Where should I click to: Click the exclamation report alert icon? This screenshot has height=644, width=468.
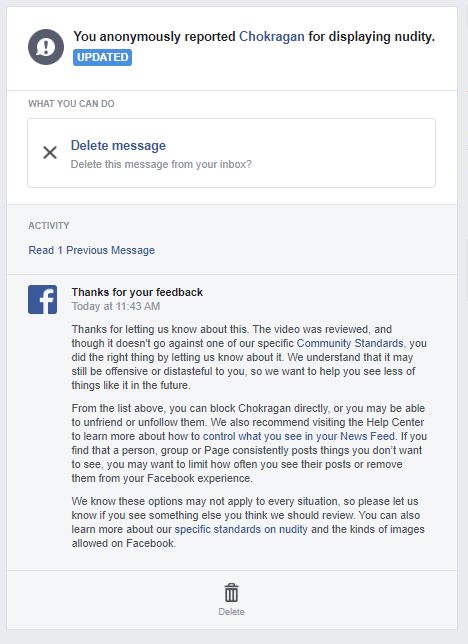coord(46,47)
